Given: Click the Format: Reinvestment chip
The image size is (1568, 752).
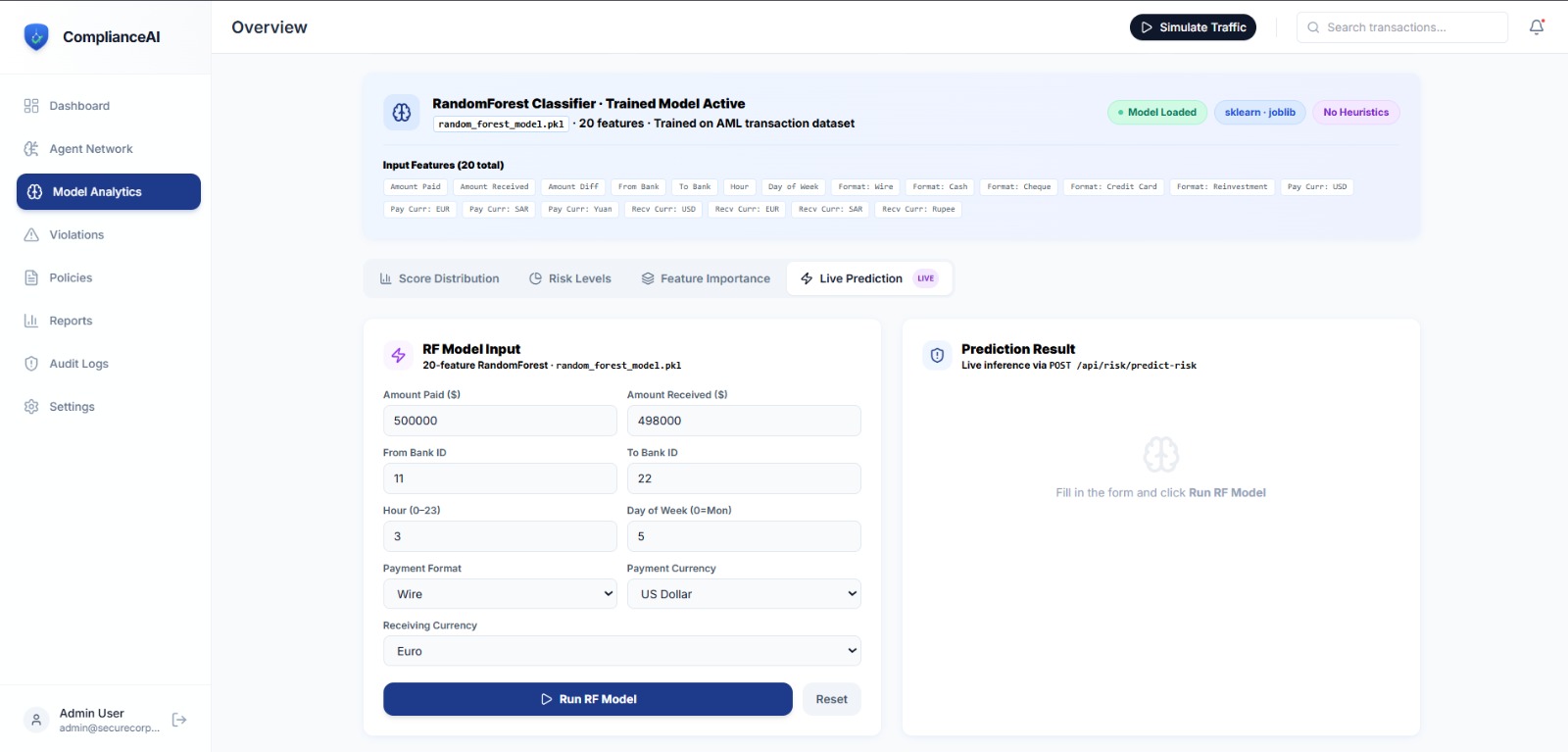Looking at the screenshot, I should click(1222, 186).
